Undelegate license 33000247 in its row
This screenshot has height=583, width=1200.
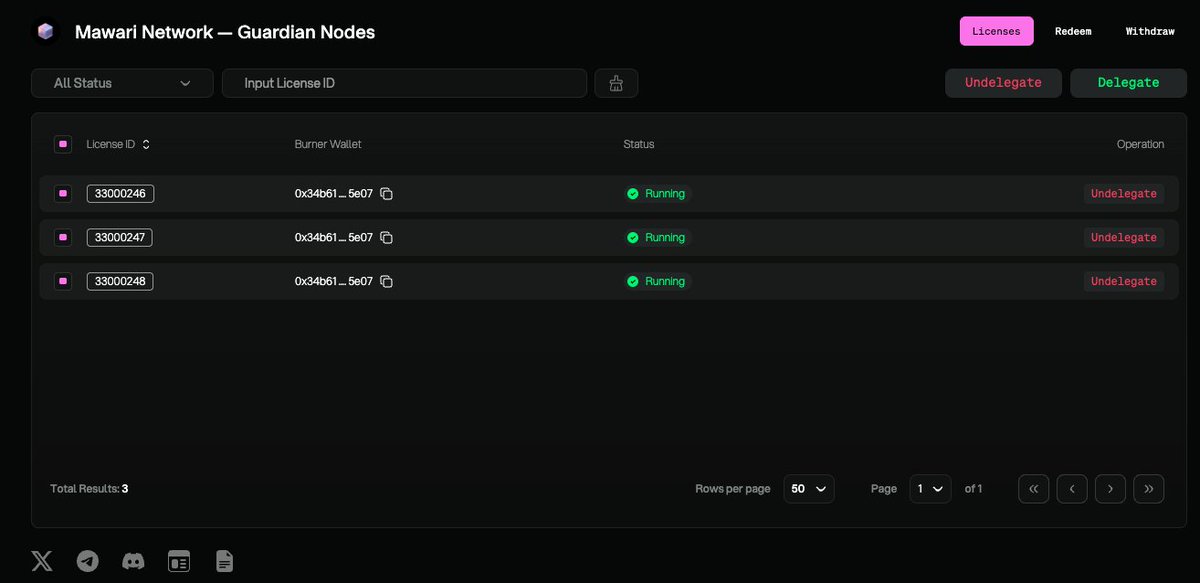click(x=1124, y=238)
